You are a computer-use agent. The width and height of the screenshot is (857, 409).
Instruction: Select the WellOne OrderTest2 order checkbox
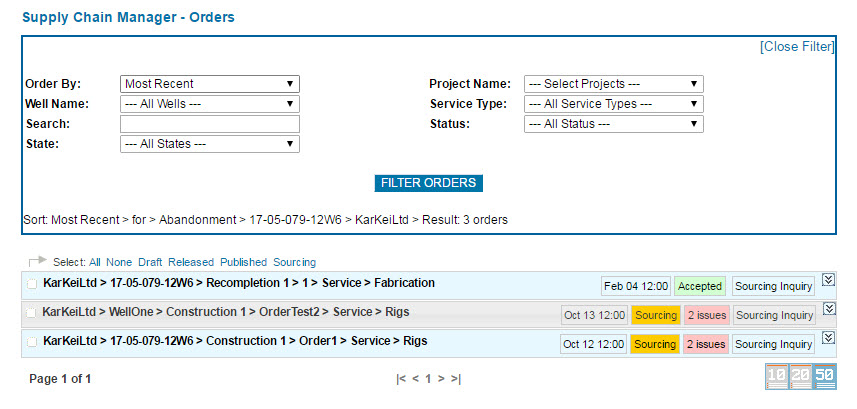[x=32, y=313]
